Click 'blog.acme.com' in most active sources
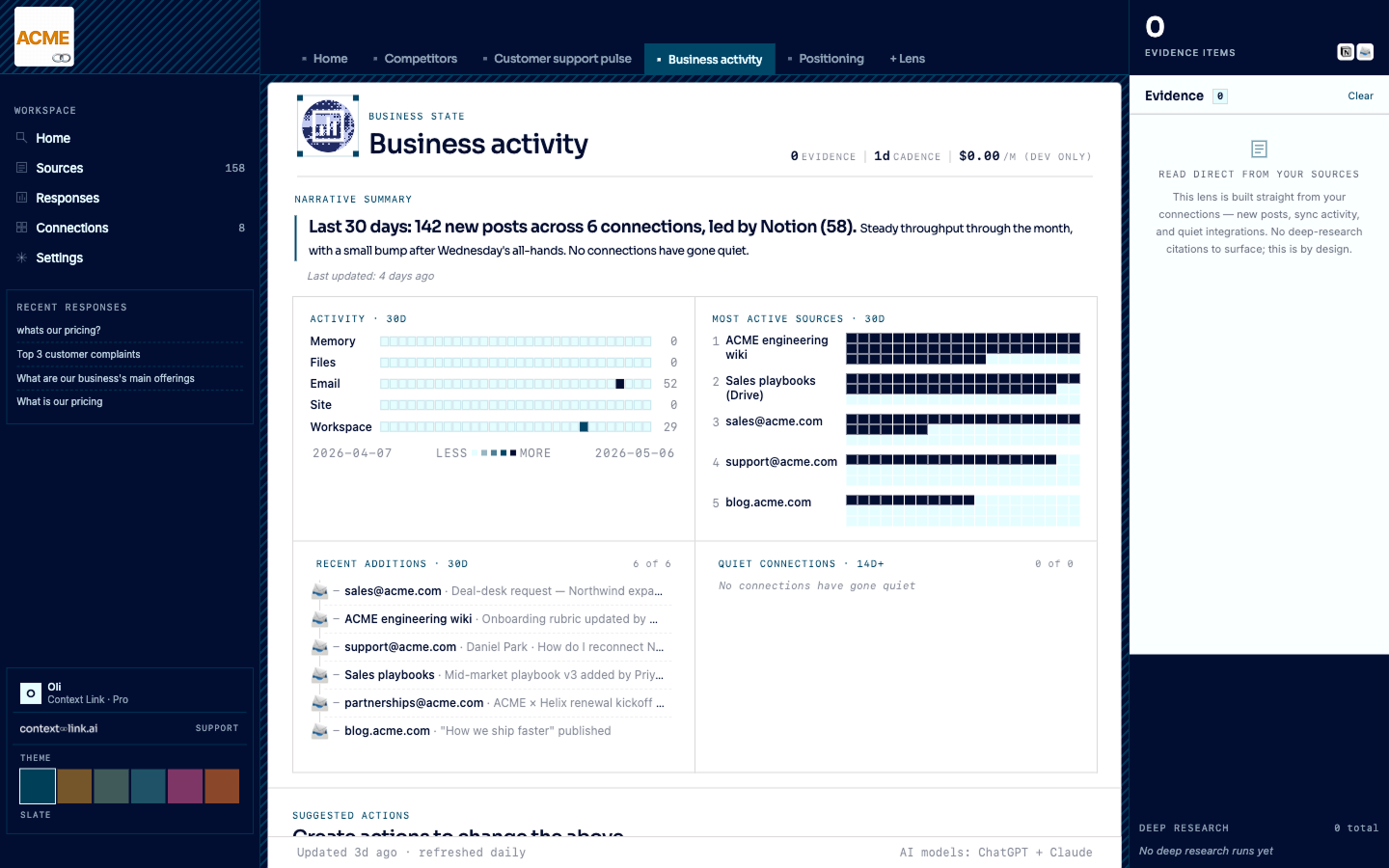Image resolution: width=1389 pixels, height=868 pixels. (768, 502)
